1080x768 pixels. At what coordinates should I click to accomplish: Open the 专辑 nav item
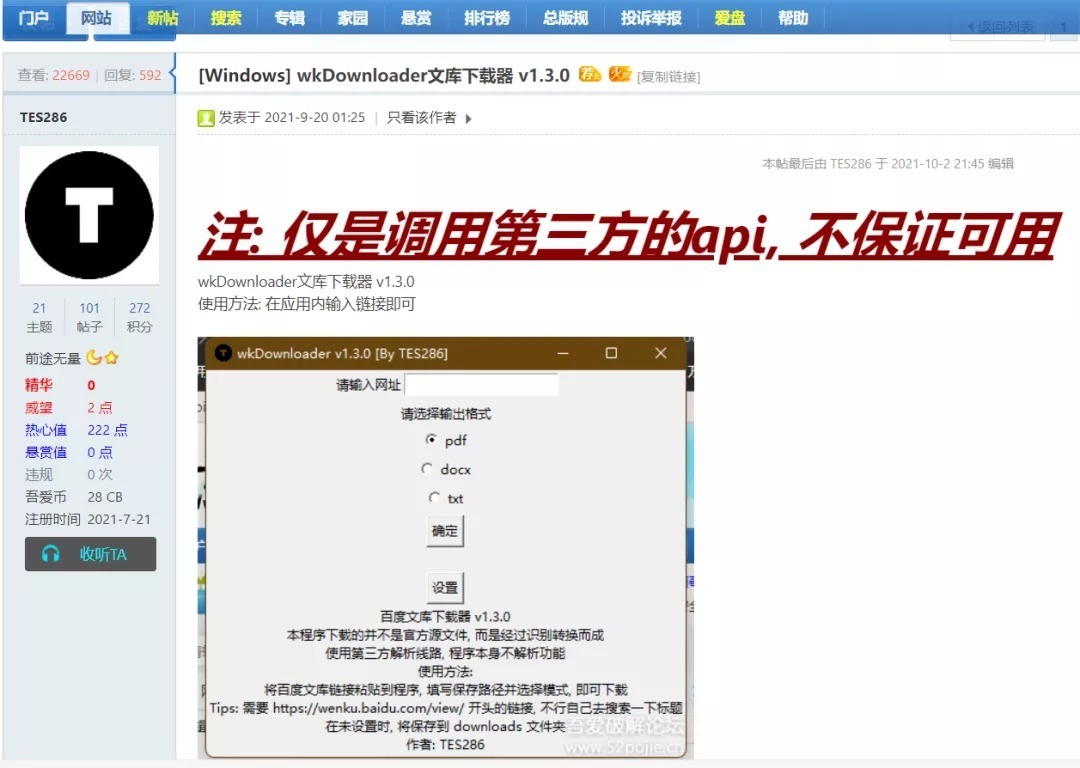289,18
